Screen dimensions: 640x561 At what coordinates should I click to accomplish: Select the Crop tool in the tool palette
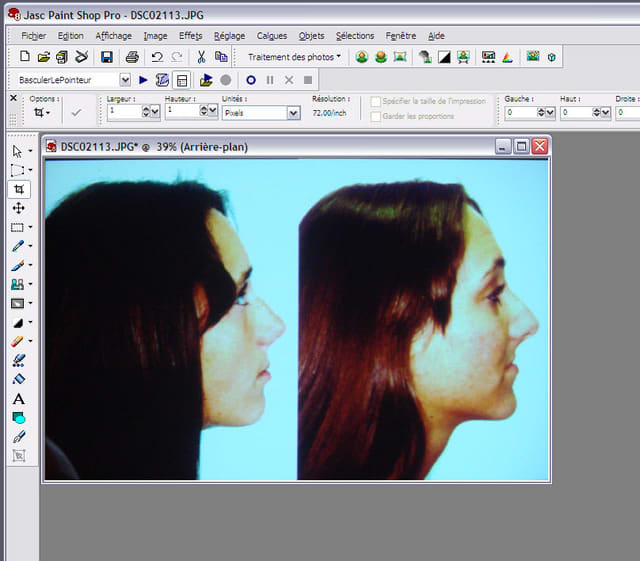18,189
